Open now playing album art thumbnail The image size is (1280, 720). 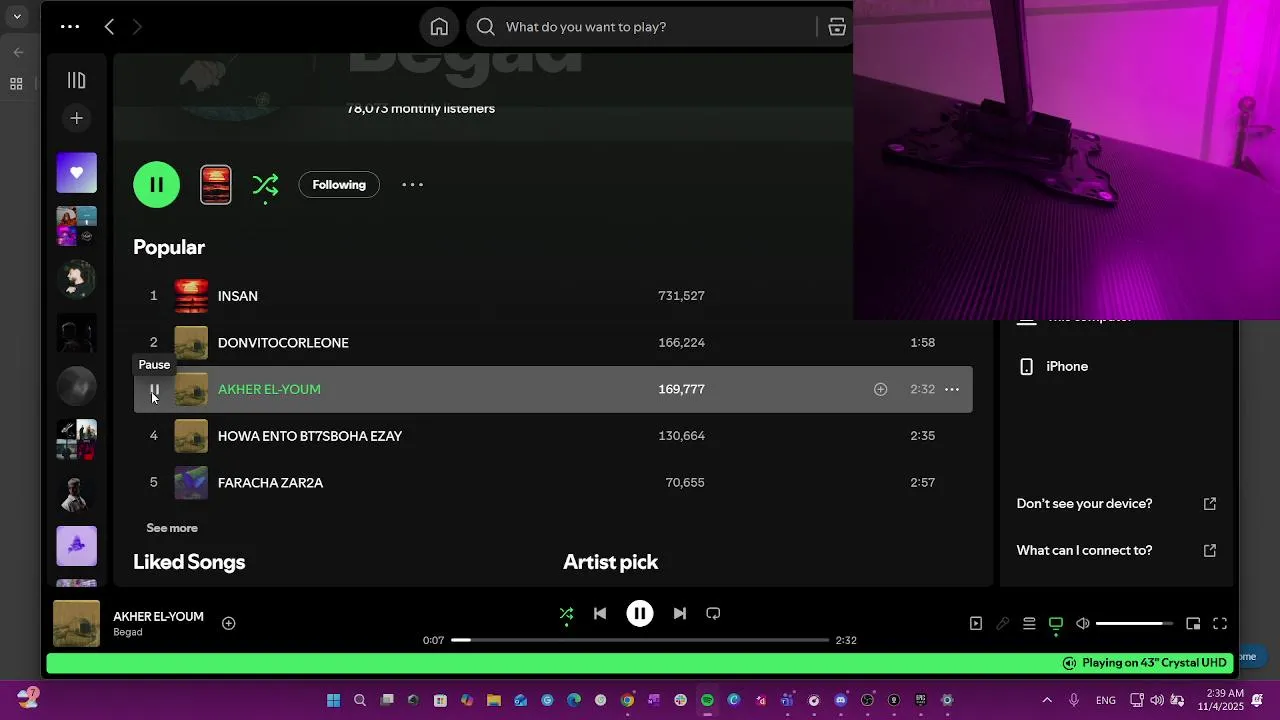pos(76,624)
